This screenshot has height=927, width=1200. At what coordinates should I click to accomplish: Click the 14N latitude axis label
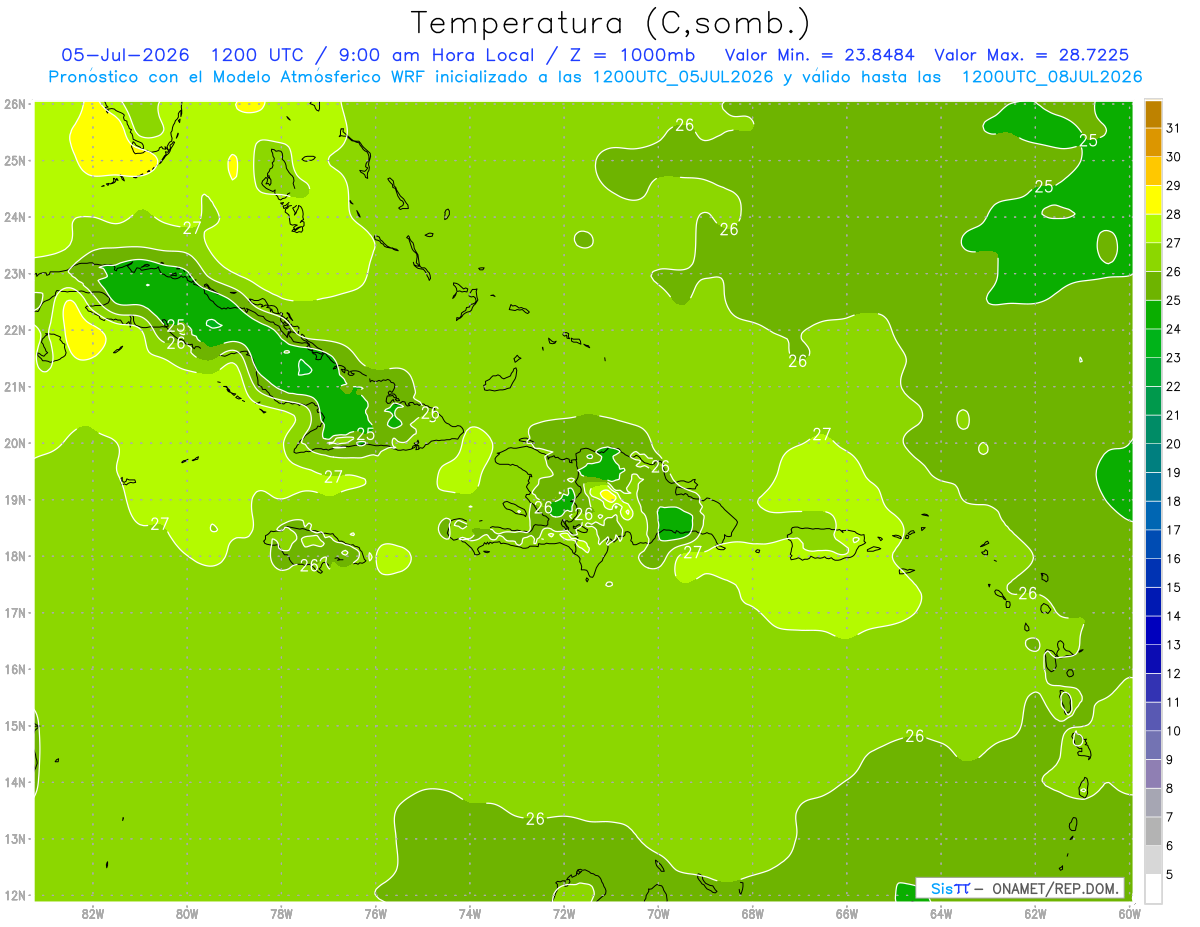tap(14, 782)
